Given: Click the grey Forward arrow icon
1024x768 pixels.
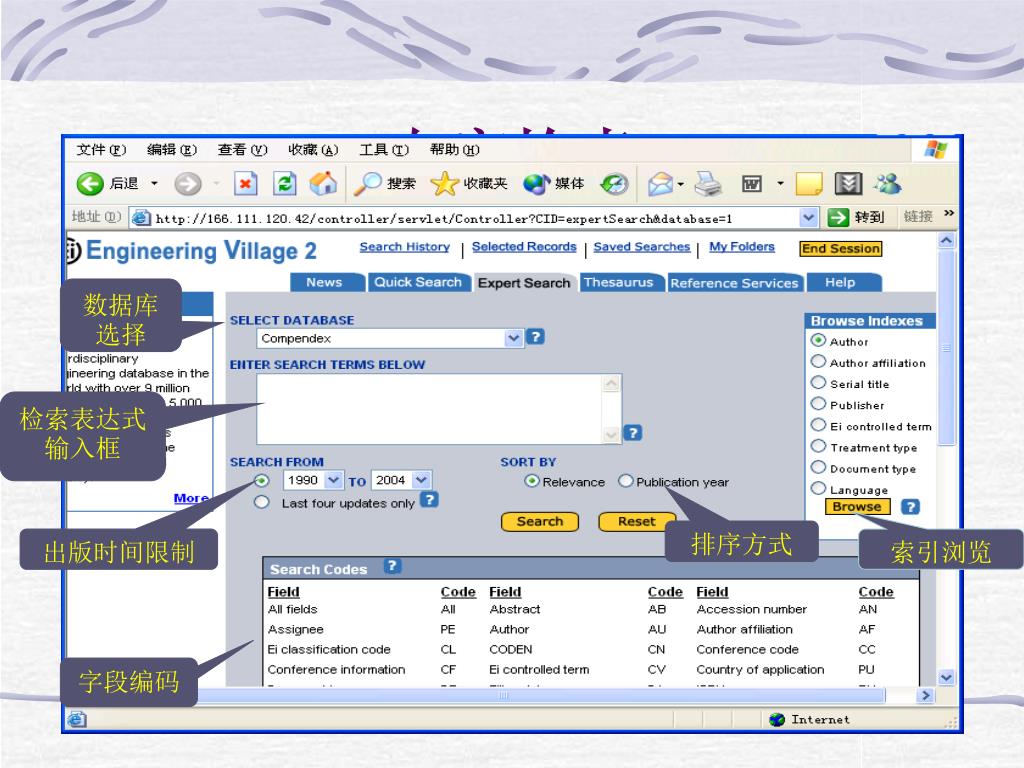Looking at the screenshot, I should [x=187, y=184].
